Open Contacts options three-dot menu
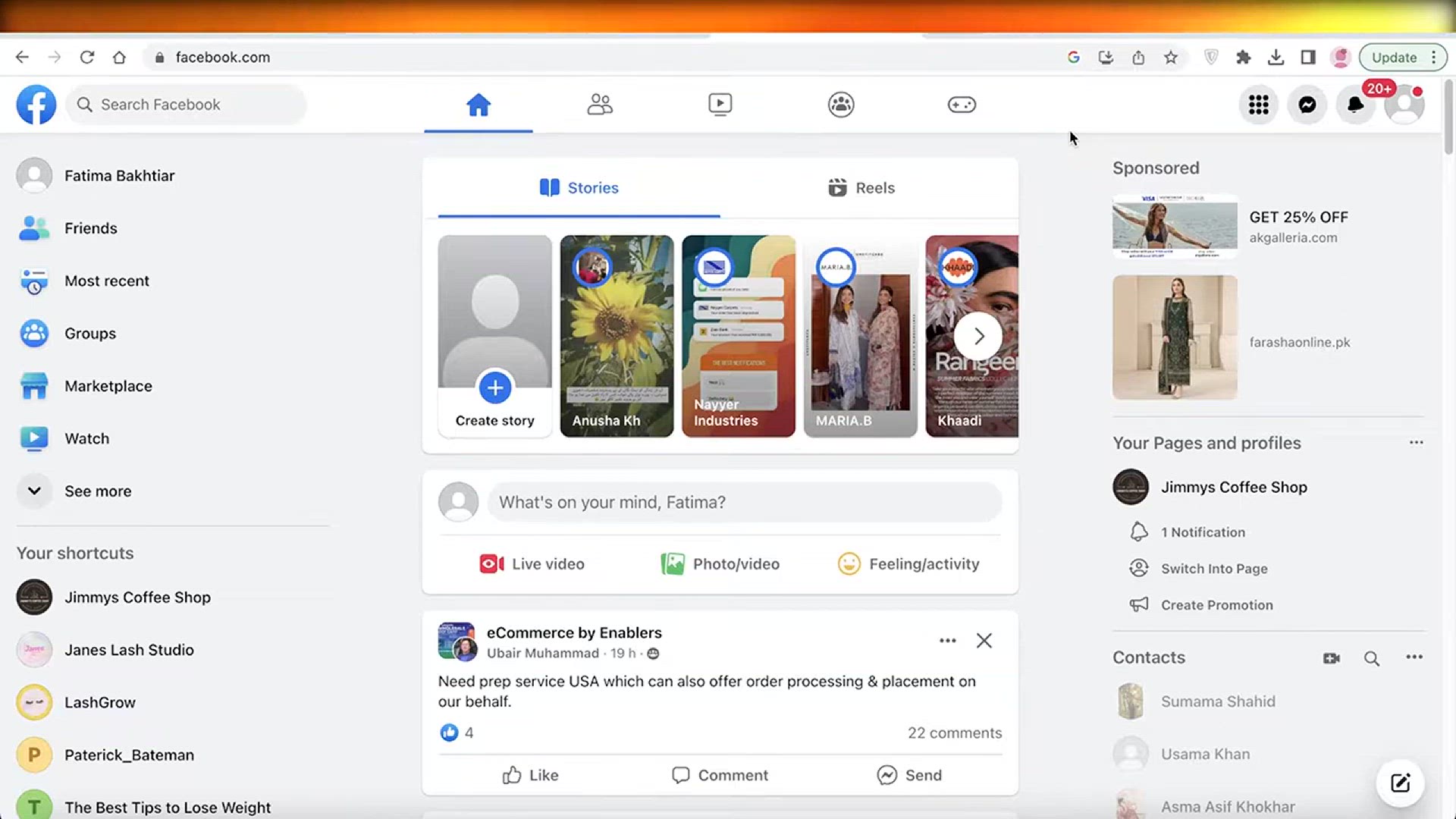1456x819 pixels. pyautogui.click(x=1414, y=657)
